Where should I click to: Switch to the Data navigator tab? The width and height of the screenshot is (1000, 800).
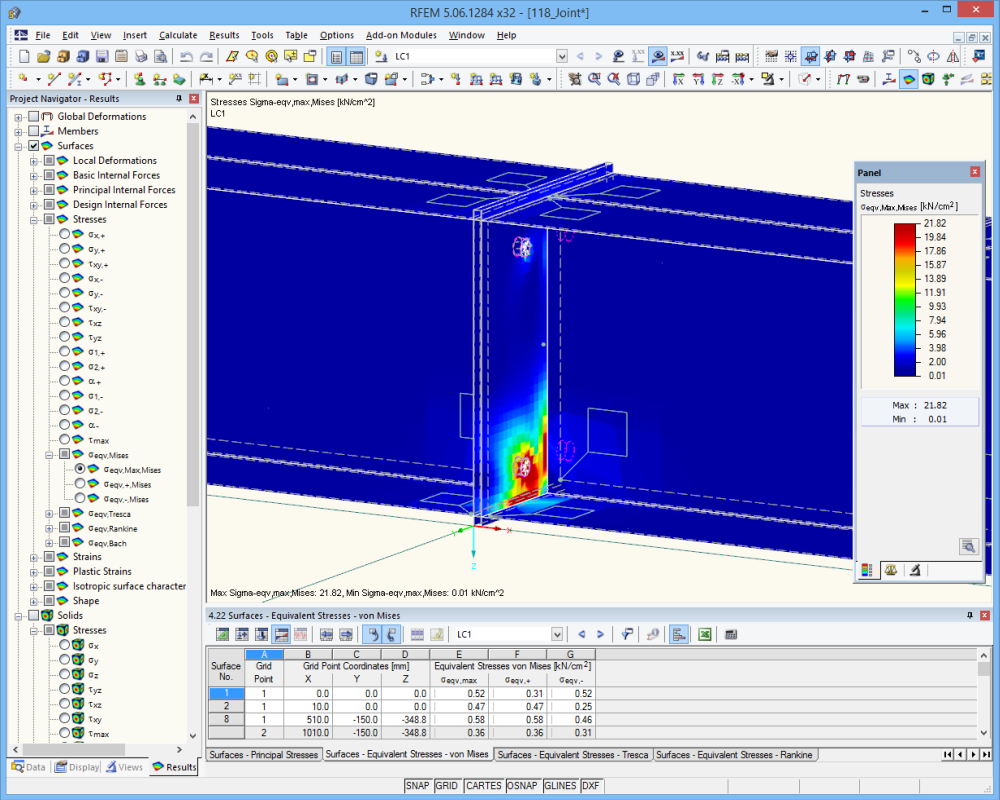pyautogui.click(x=29, y=767)
